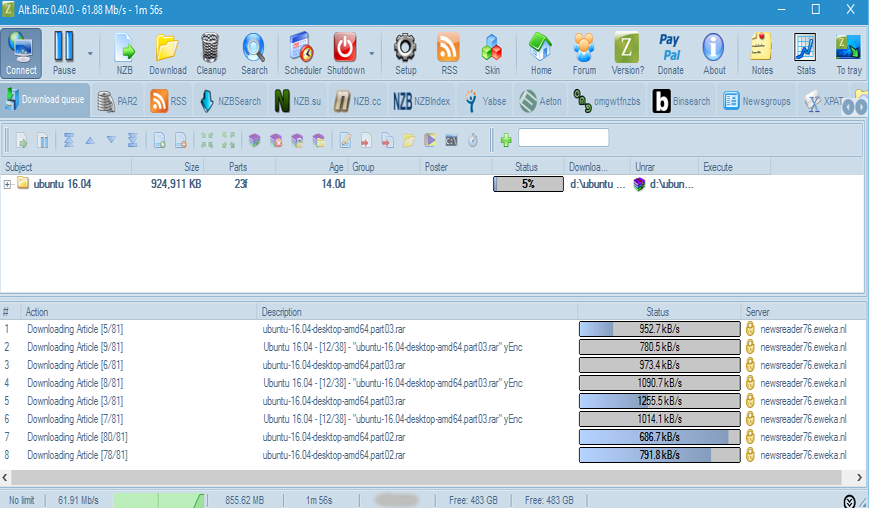Click the Unrar column header
Viewport: 869px width, 508px height.
pyautogui.click(x=664, y=167)
